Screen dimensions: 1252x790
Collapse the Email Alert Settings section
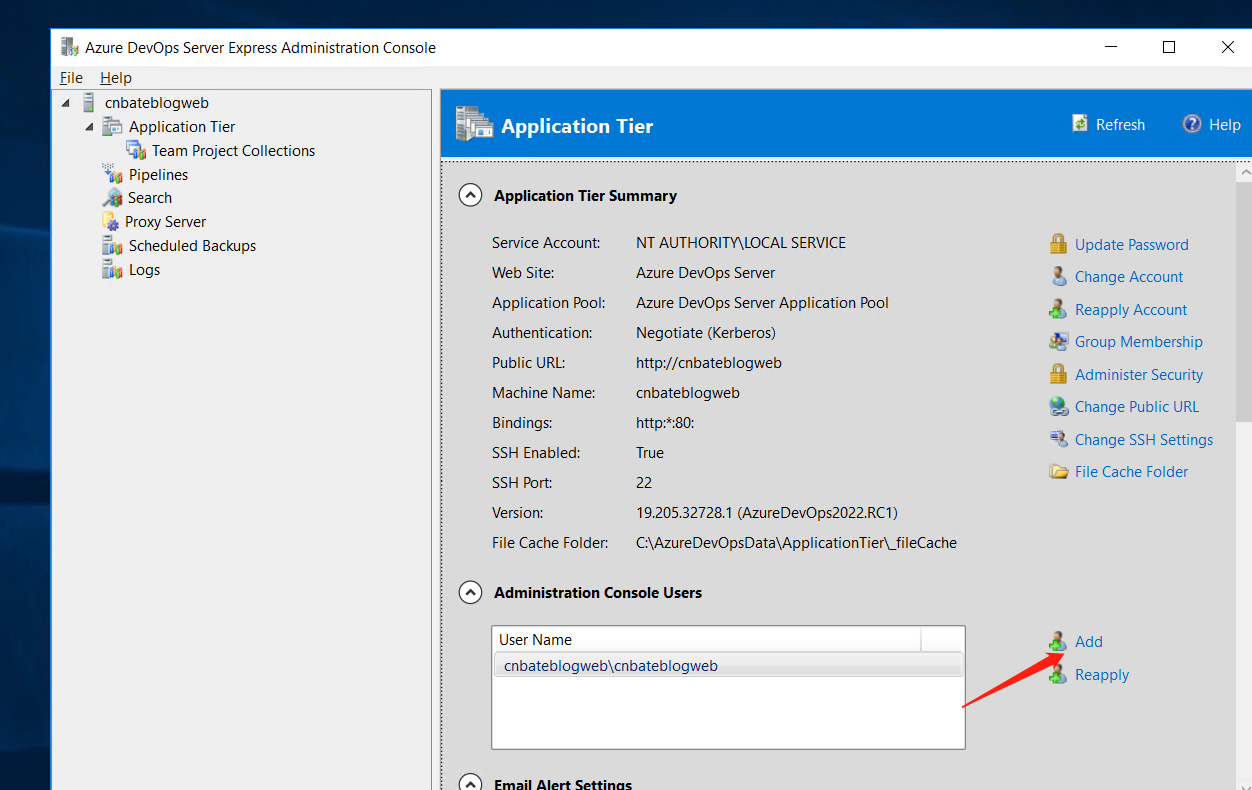click(470, 783)
